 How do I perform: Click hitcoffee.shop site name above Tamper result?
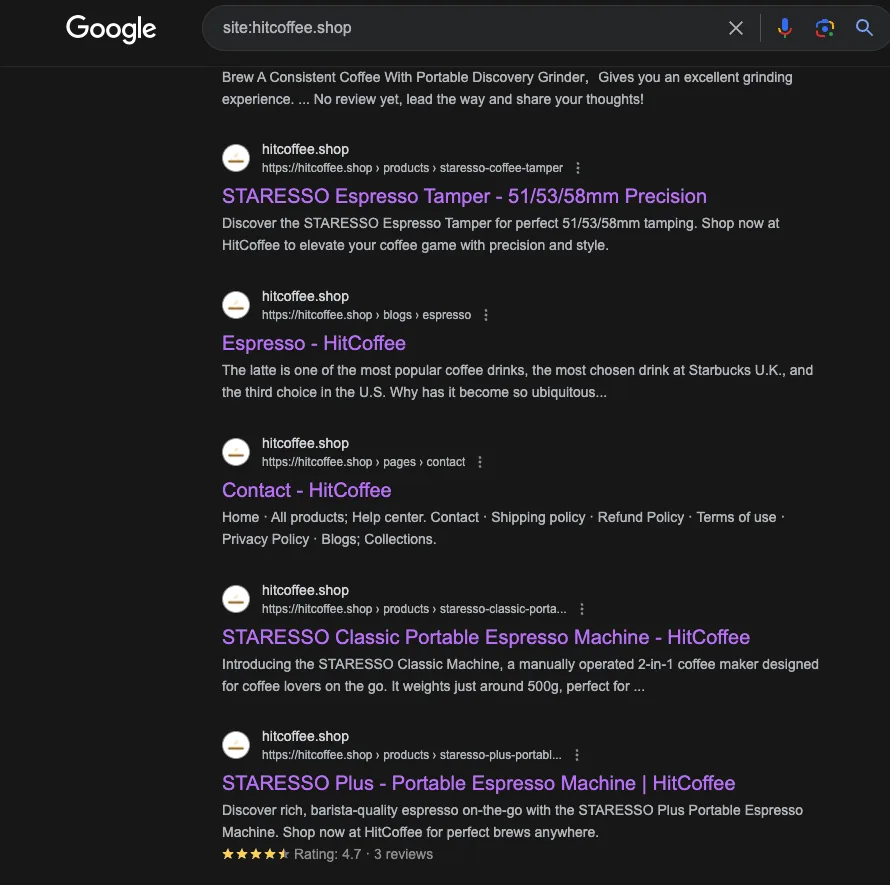tap(305, 149)
